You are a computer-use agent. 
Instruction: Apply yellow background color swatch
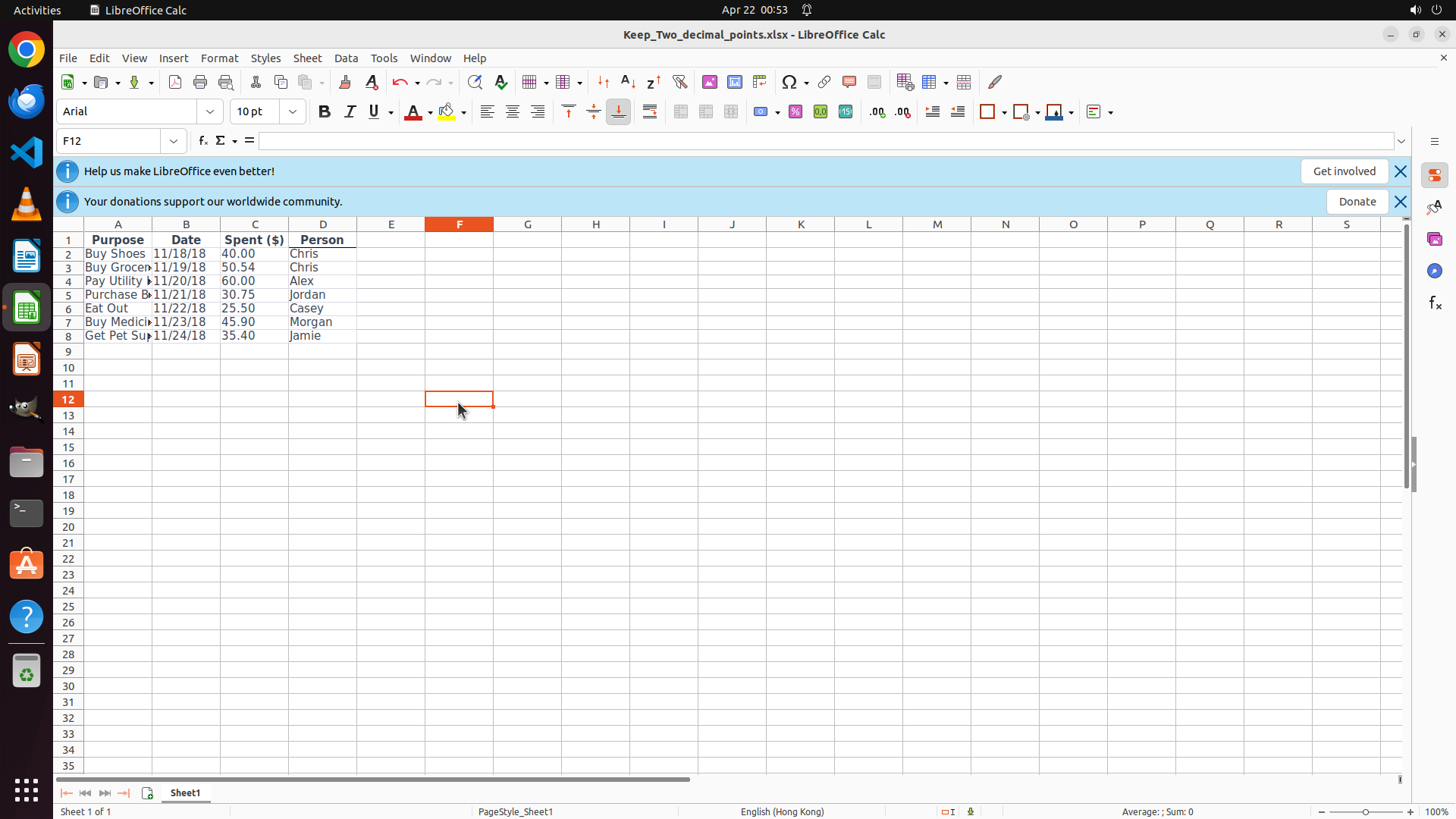[x=447, y=111]
